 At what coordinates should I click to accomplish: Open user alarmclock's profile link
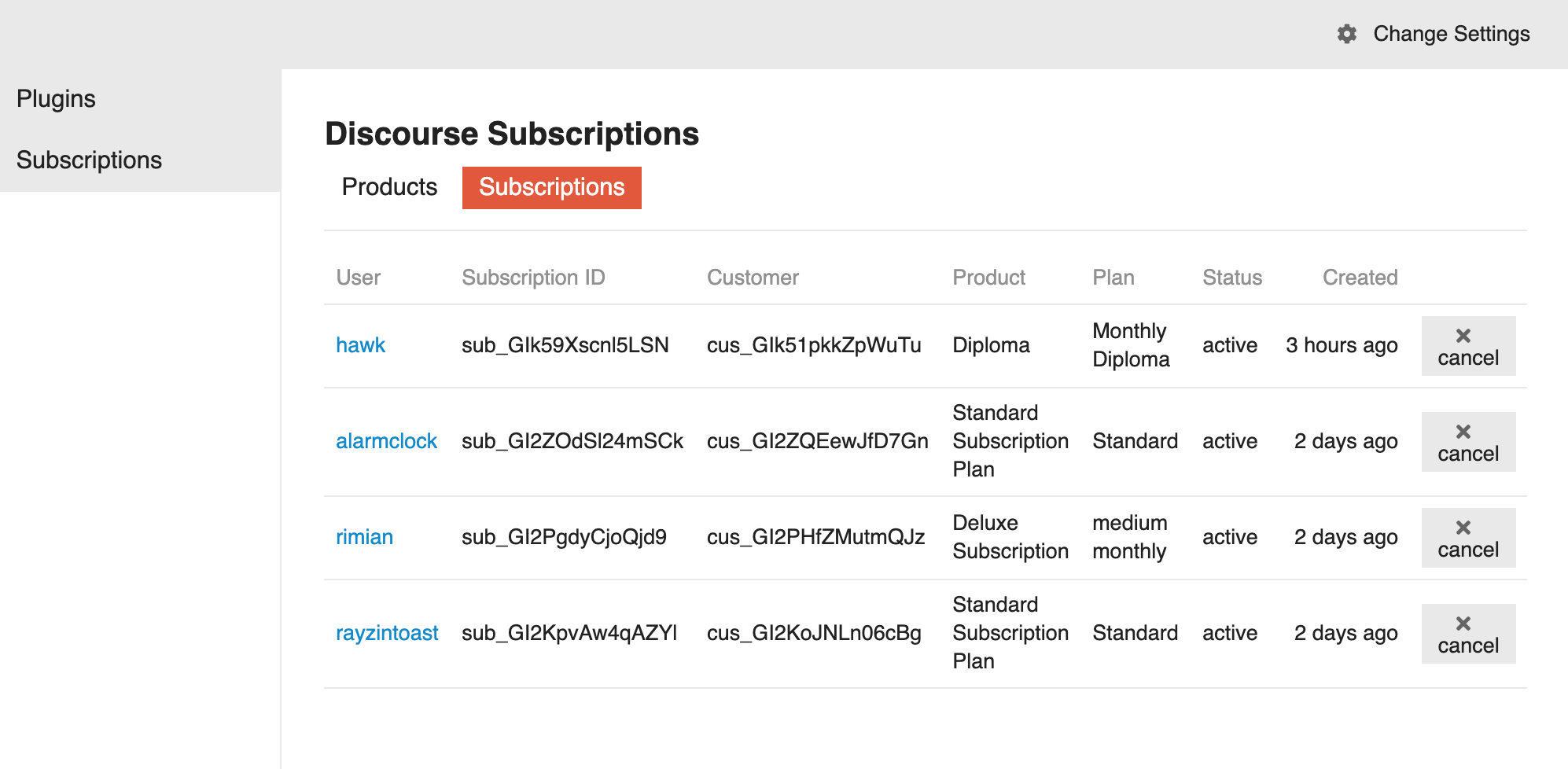(x=386, y=441)
